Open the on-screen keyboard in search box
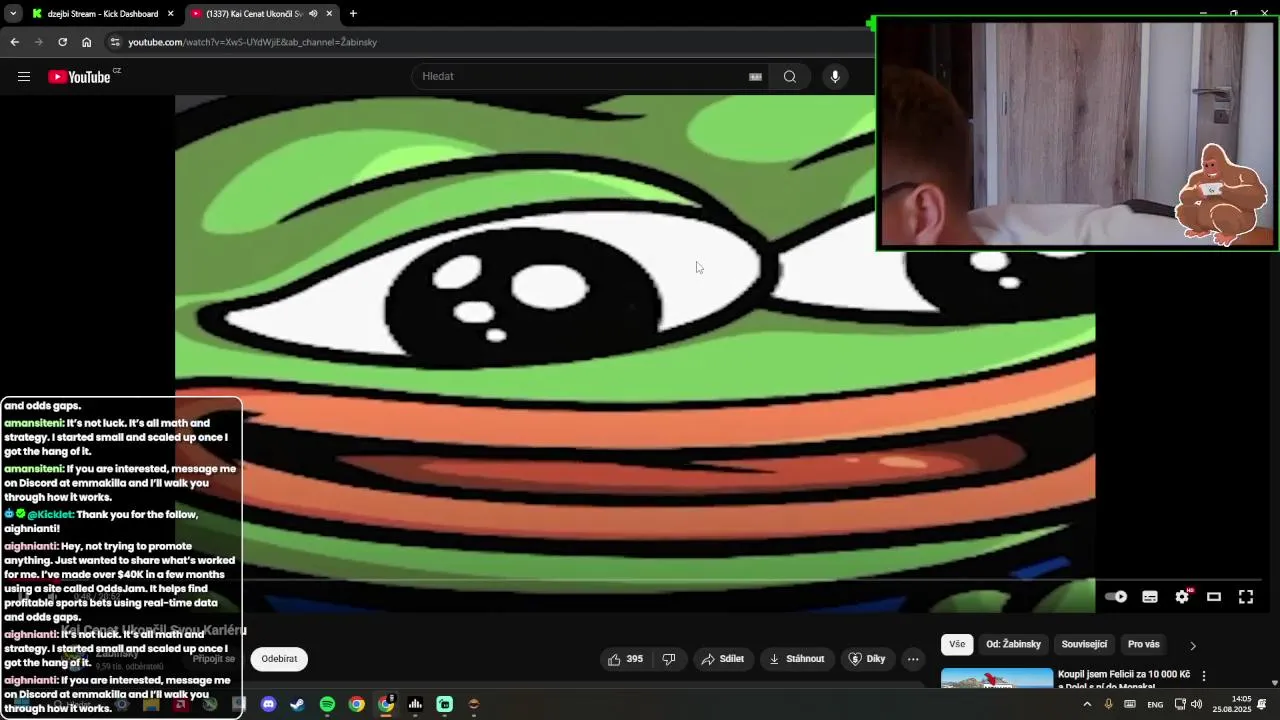Screen dimensions: 1280x720 (756, 76)
